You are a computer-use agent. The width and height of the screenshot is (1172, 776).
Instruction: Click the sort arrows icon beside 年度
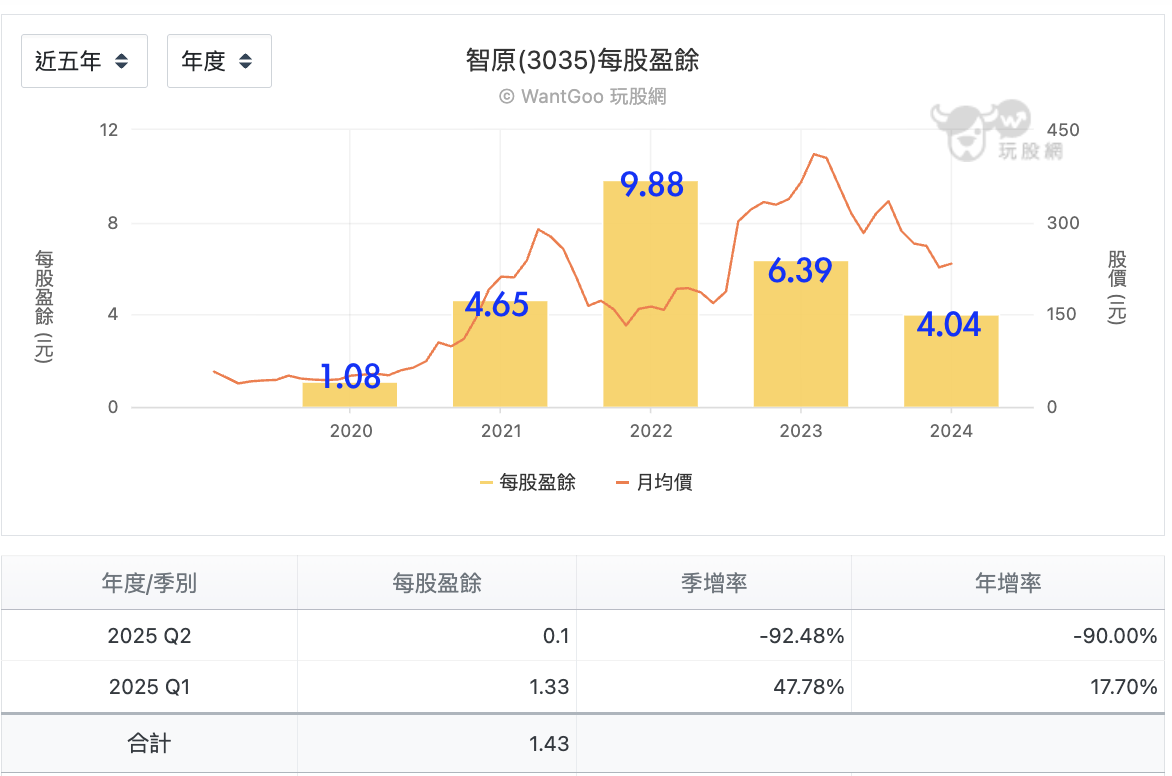pos(245,61)
